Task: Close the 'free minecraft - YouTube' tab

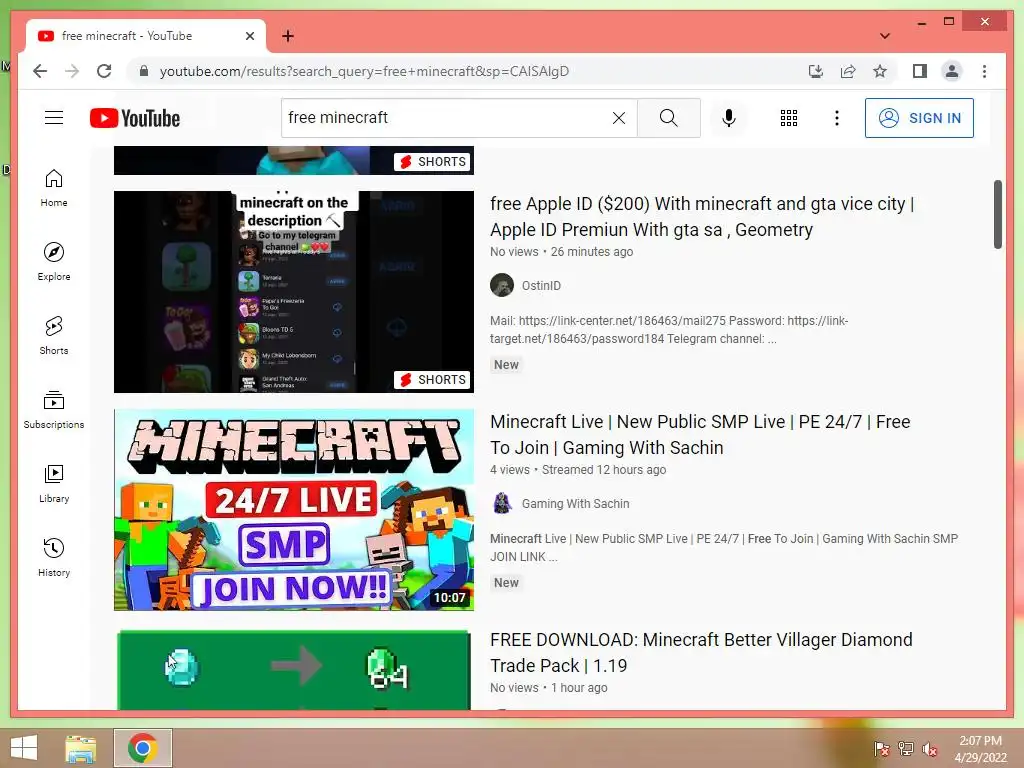Action: (249, 36)
